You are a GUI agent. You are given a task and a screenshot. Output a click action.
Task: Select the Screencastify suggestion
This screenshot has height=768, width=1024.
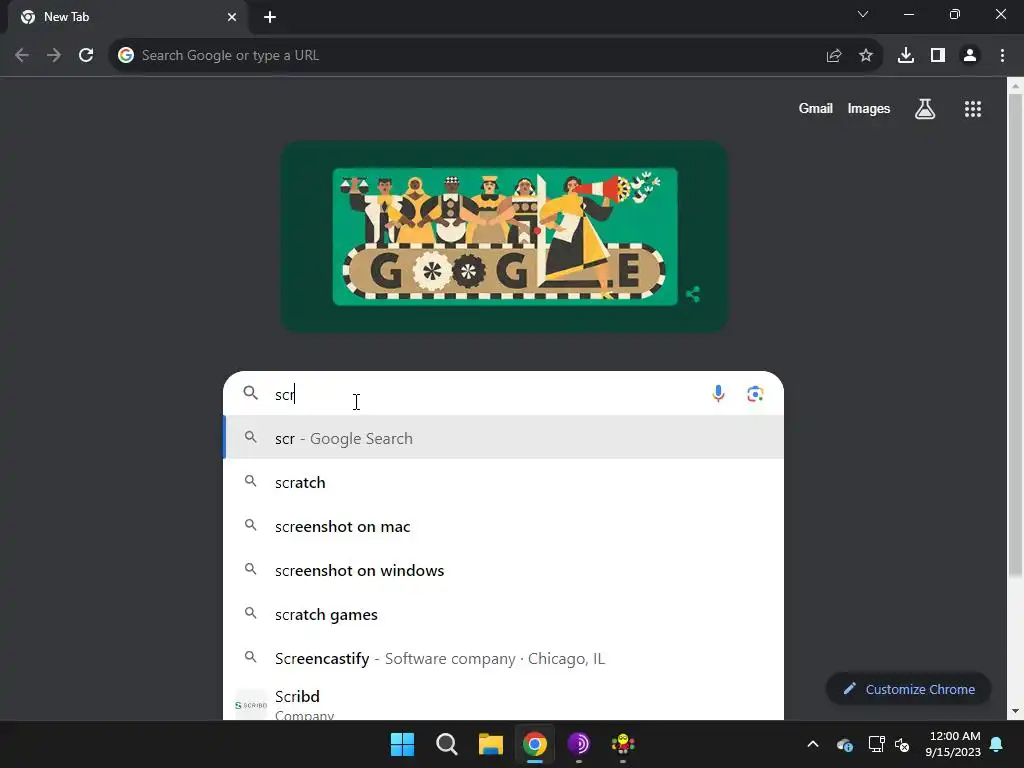click(504, 658)
